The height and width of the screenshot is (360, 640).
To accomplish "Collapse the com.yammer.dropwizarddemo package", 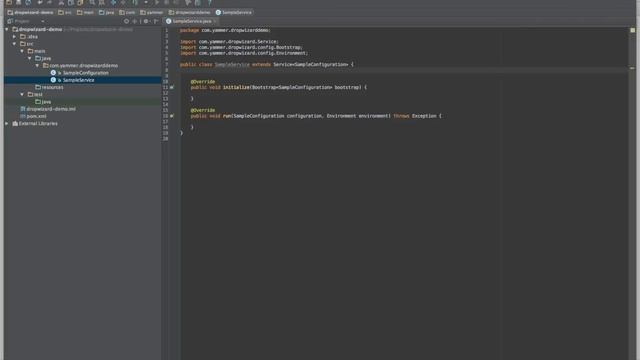I will coord(37,65).
